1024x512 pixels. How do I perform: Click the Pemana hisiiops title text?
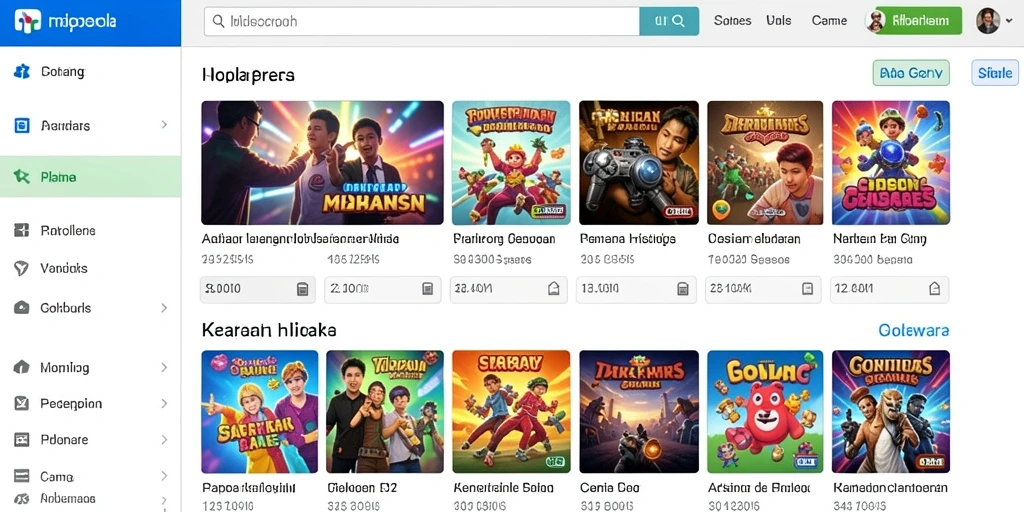(628, 239)
